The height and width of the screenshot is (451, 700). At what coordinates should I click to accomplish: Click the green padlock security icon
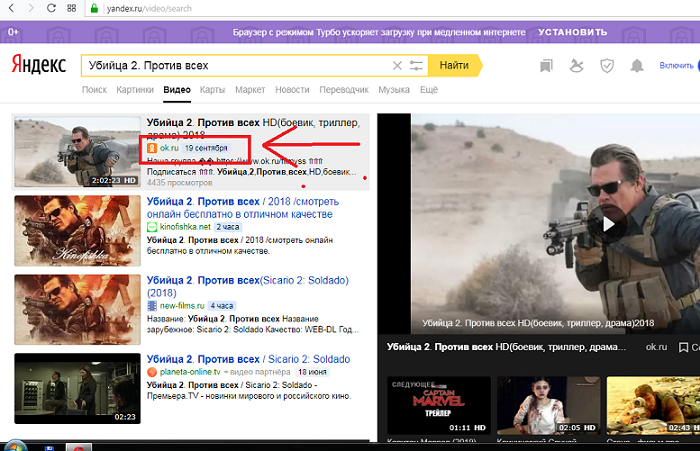94,8
